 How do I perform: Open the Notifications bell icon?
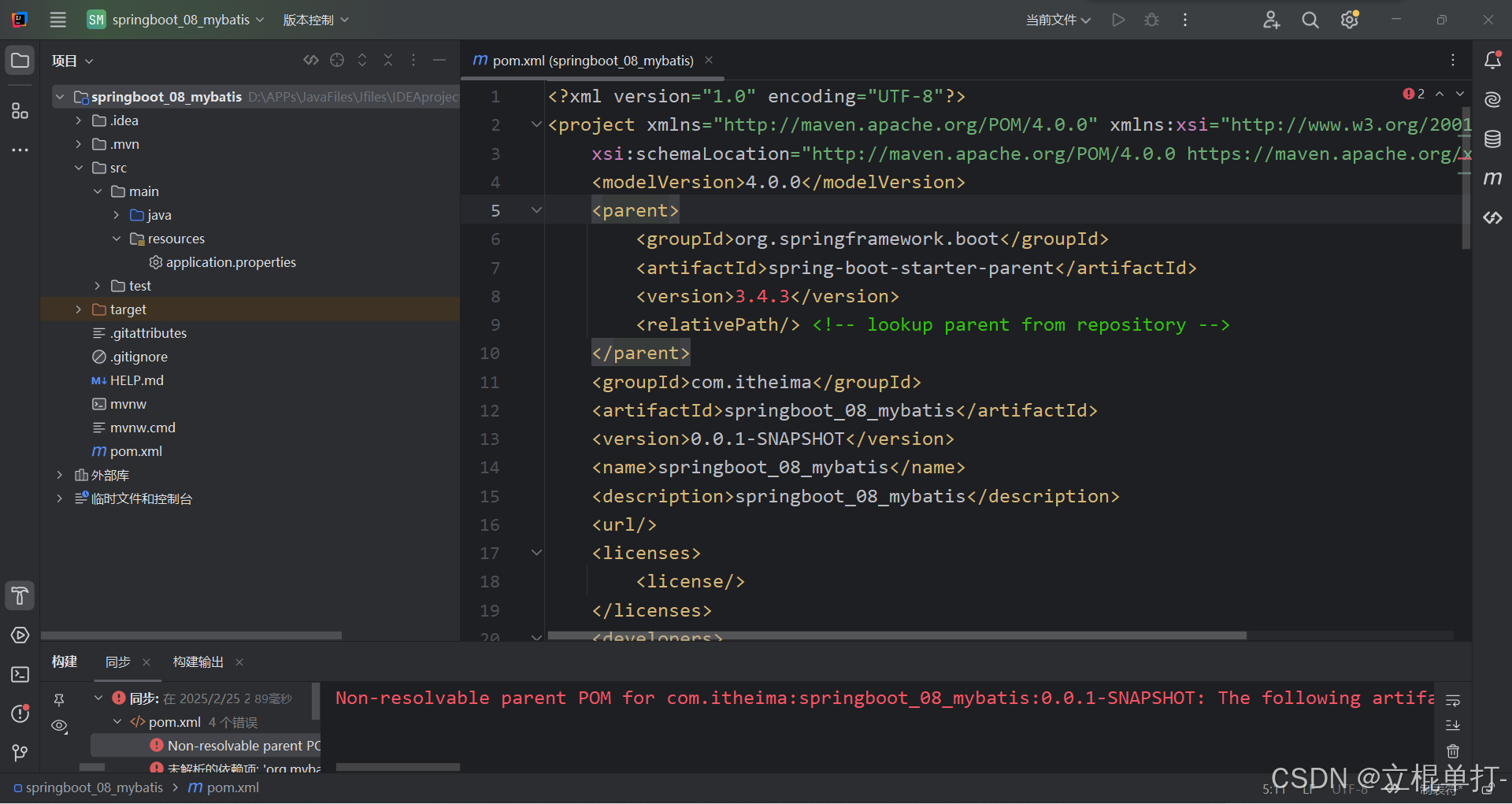coord(1492,60)
